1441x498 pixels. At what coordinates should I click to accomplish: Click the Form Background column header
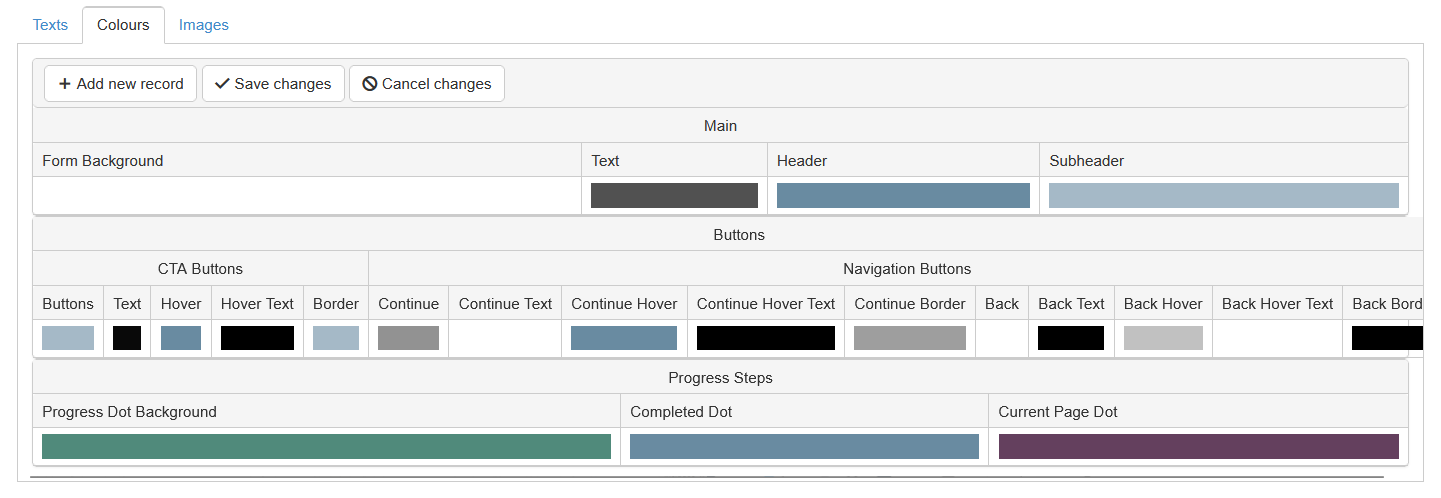[x=307, y=160]
